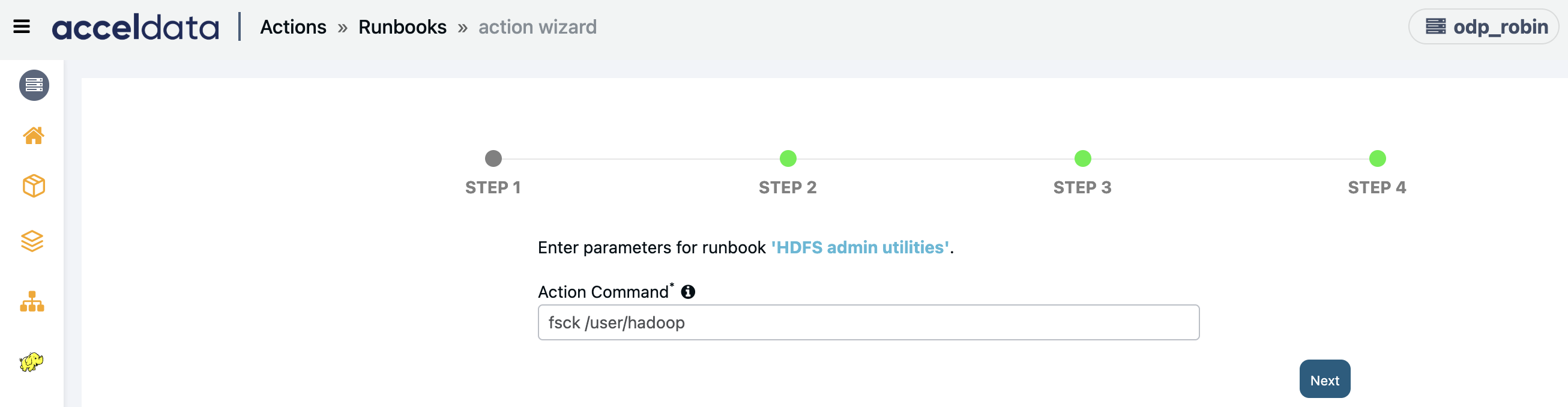Click the 'STEP 2' label
Viewport: 1568px width, 407px height.
coord(788,187)
